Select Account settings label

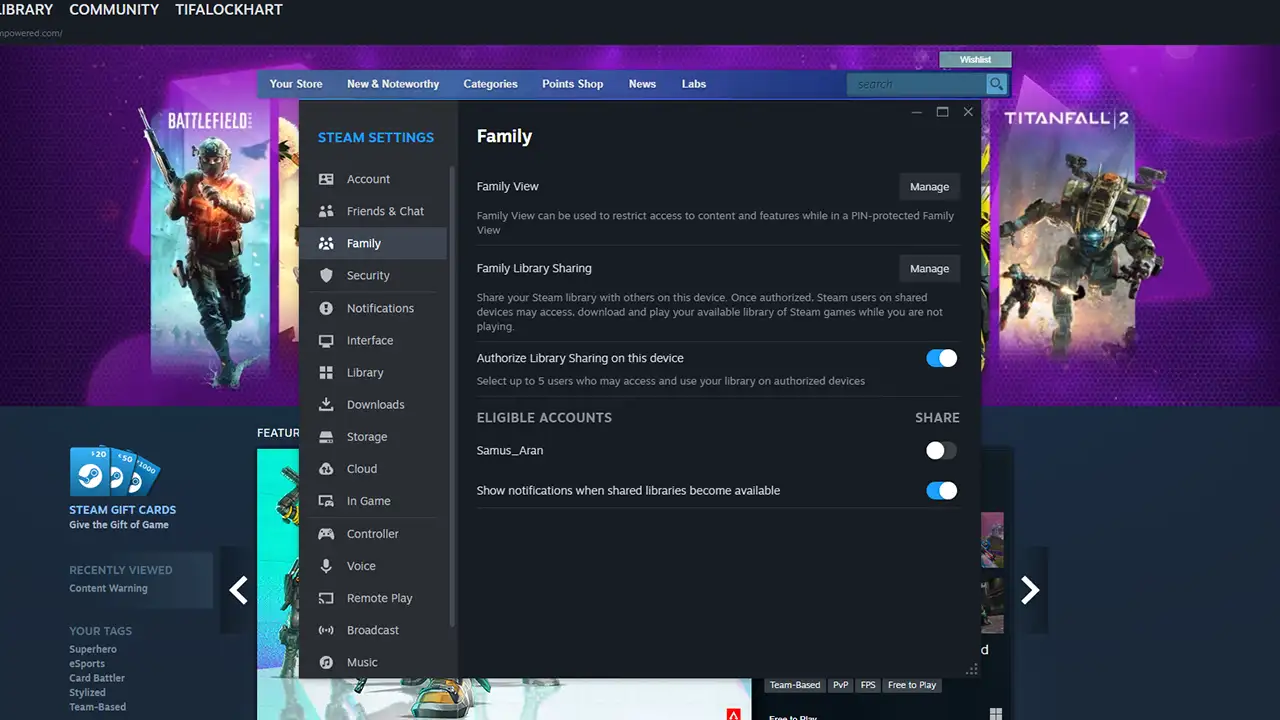pos(368,179)
